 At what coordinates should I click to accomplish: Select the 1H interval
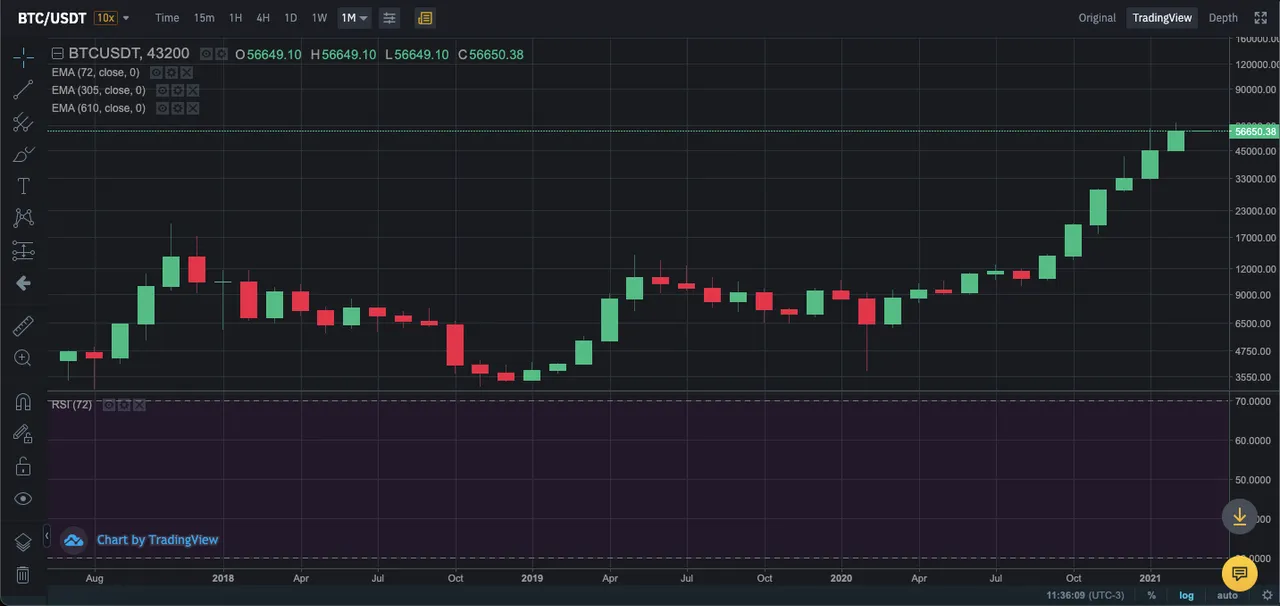(235, 18)
